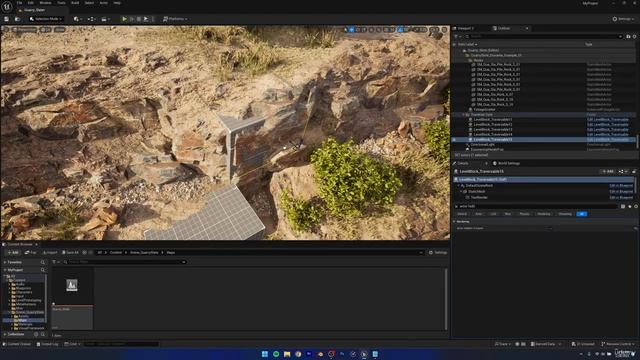Click Derived Data in the status bar
640x360 pixels.
[545, 344]
